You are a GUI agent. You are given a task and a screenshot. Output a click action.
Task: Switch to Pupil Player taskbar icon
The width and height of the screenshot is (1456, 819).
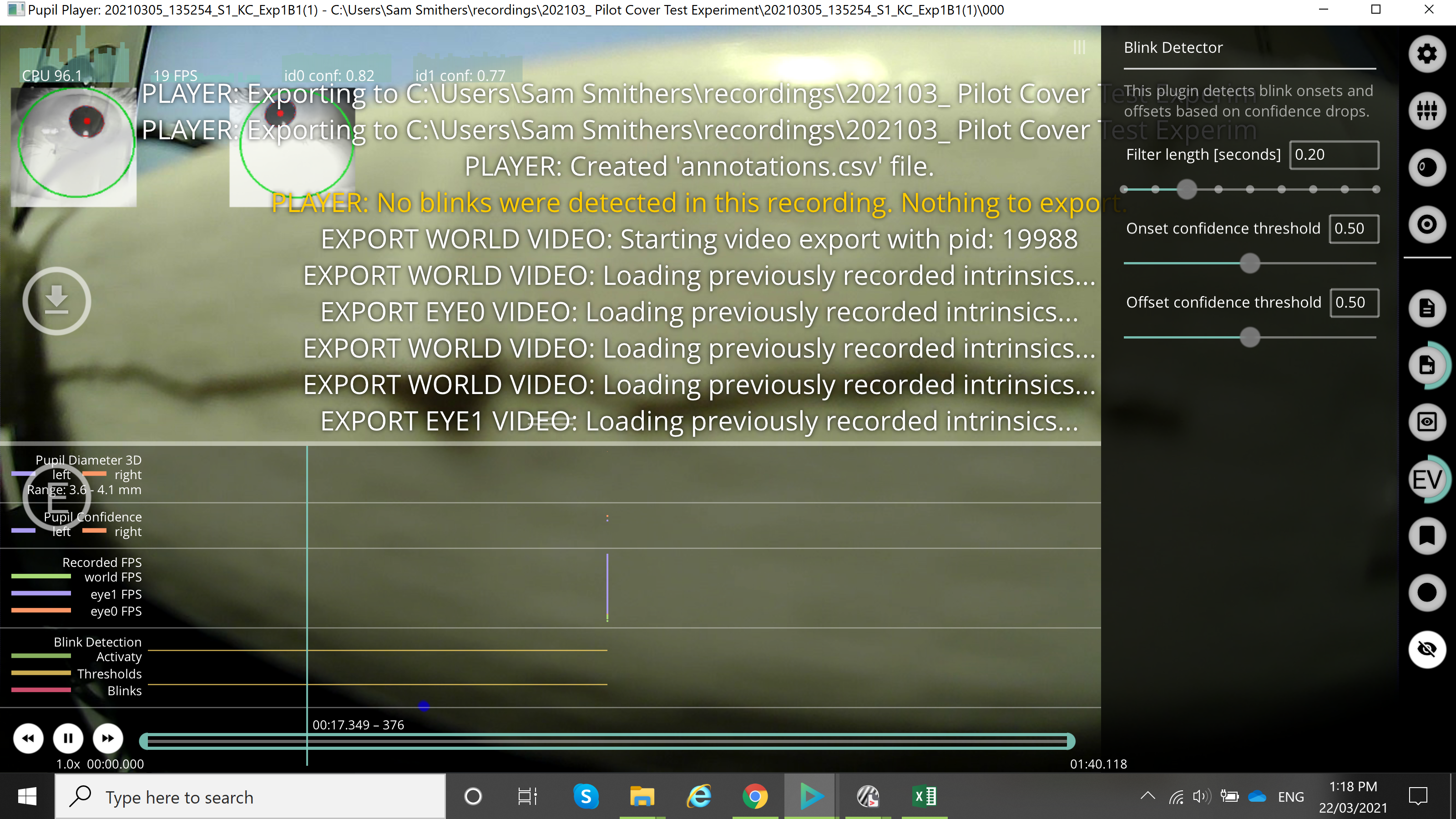pyautogui.click(x=811, y=797)
